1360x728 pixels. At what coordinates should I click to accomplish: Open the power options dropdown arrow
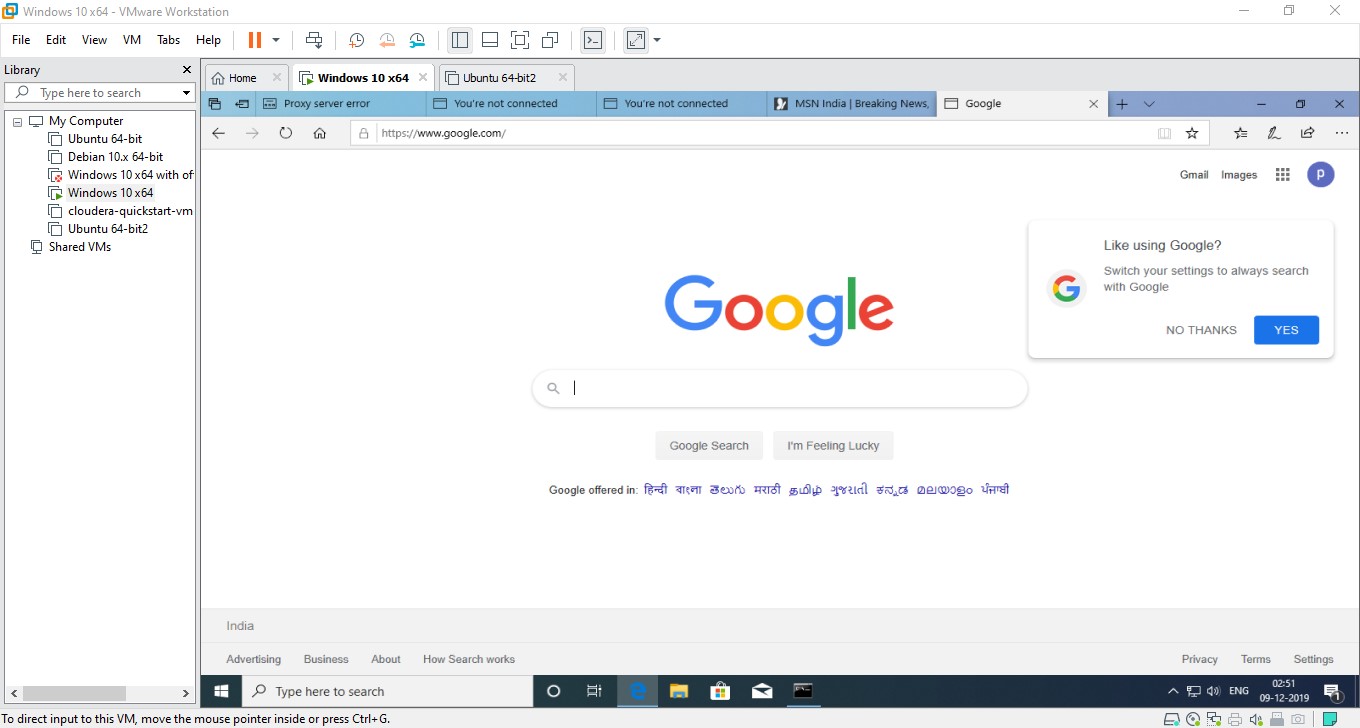click(x=277, y=40)
